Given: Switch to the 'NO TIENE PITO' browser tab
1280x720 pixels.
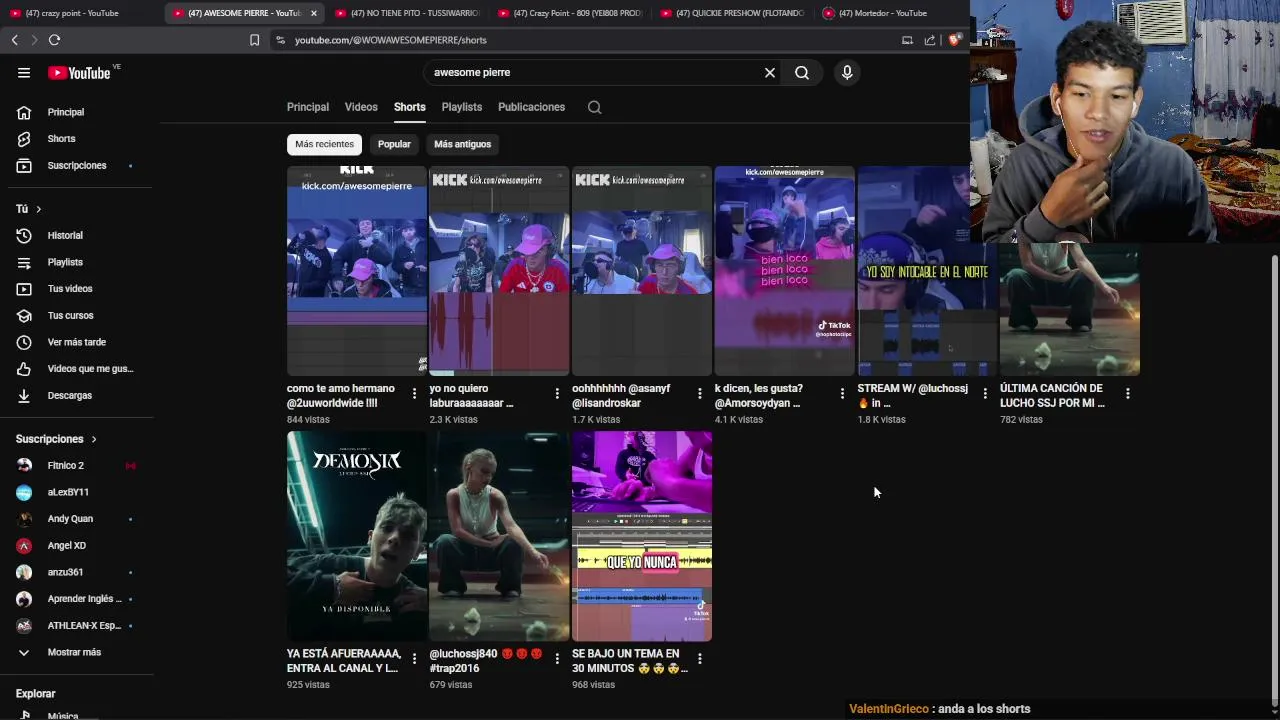Looking at the screenshot, I should (x=407, y=13).
